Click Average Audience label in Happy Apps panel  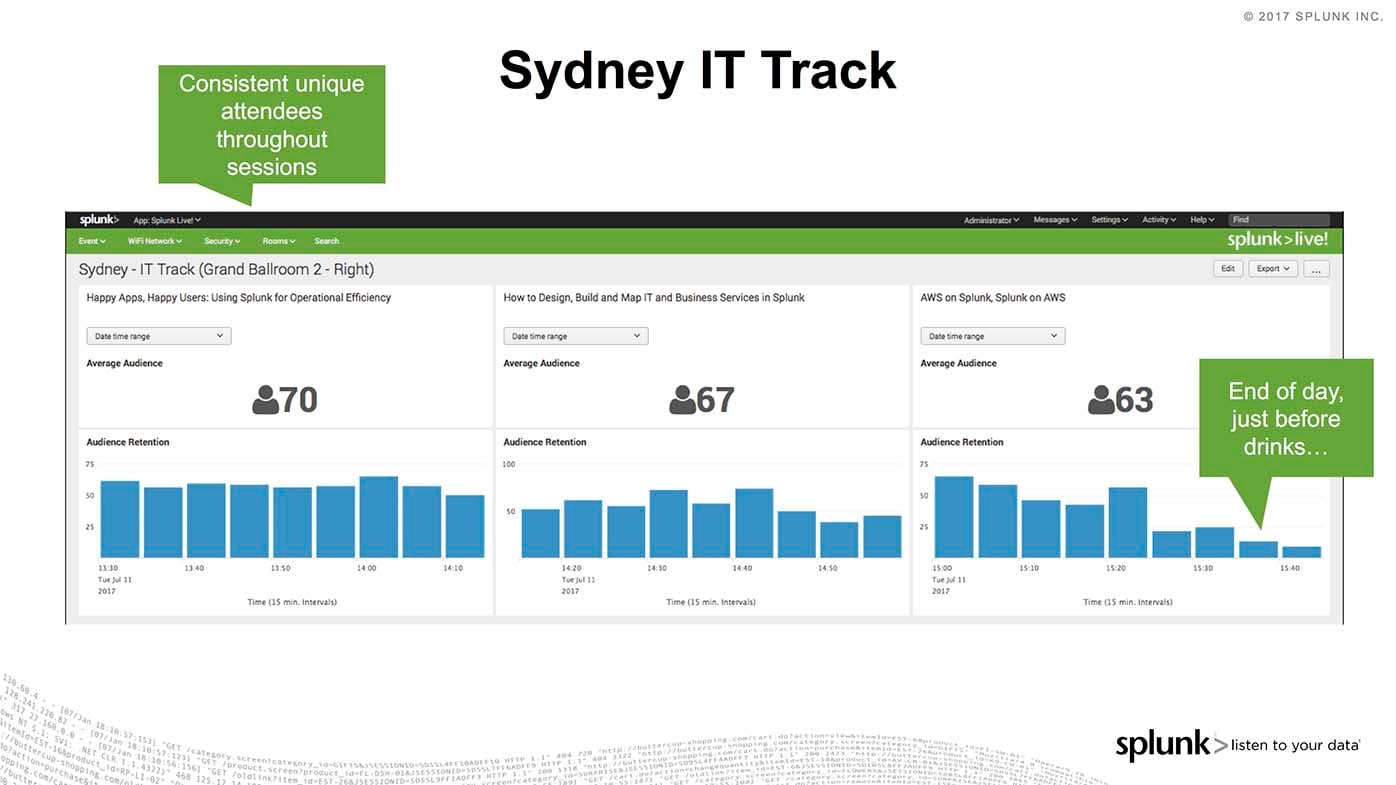(x=124, y=363)
